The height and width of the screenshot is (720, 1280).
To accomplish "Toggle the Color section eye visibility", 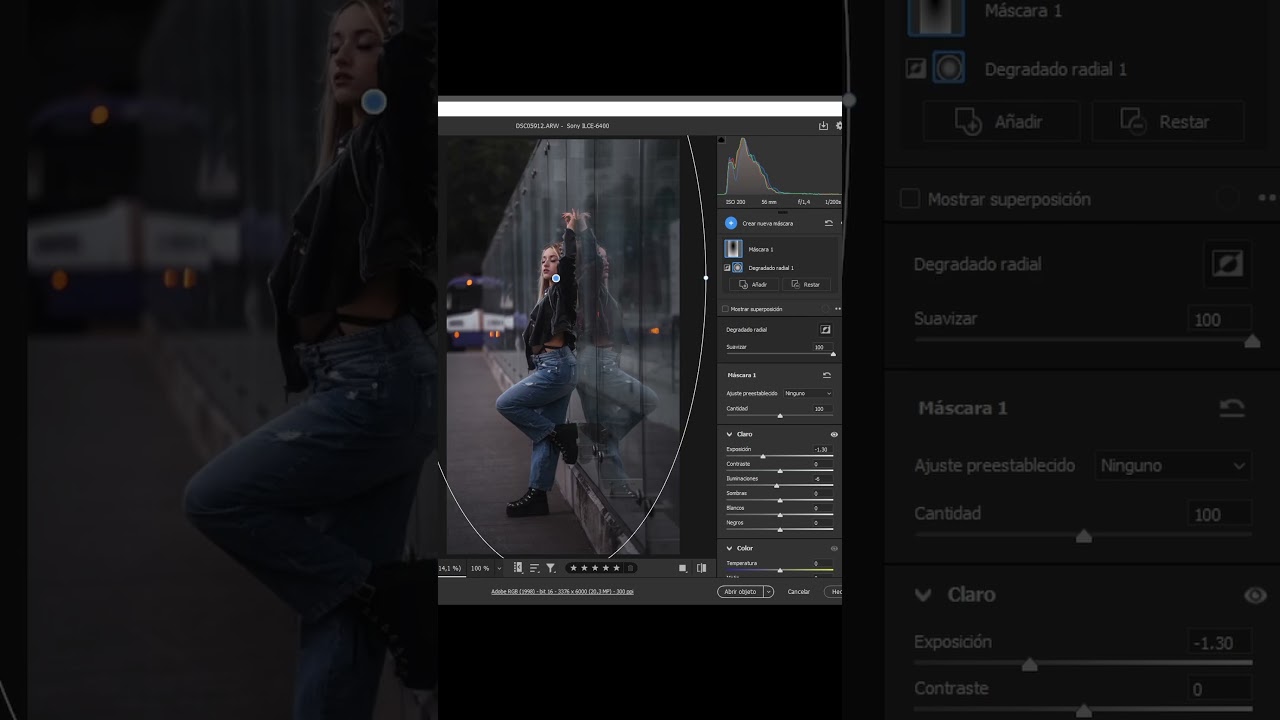I will tap(834, 548).
